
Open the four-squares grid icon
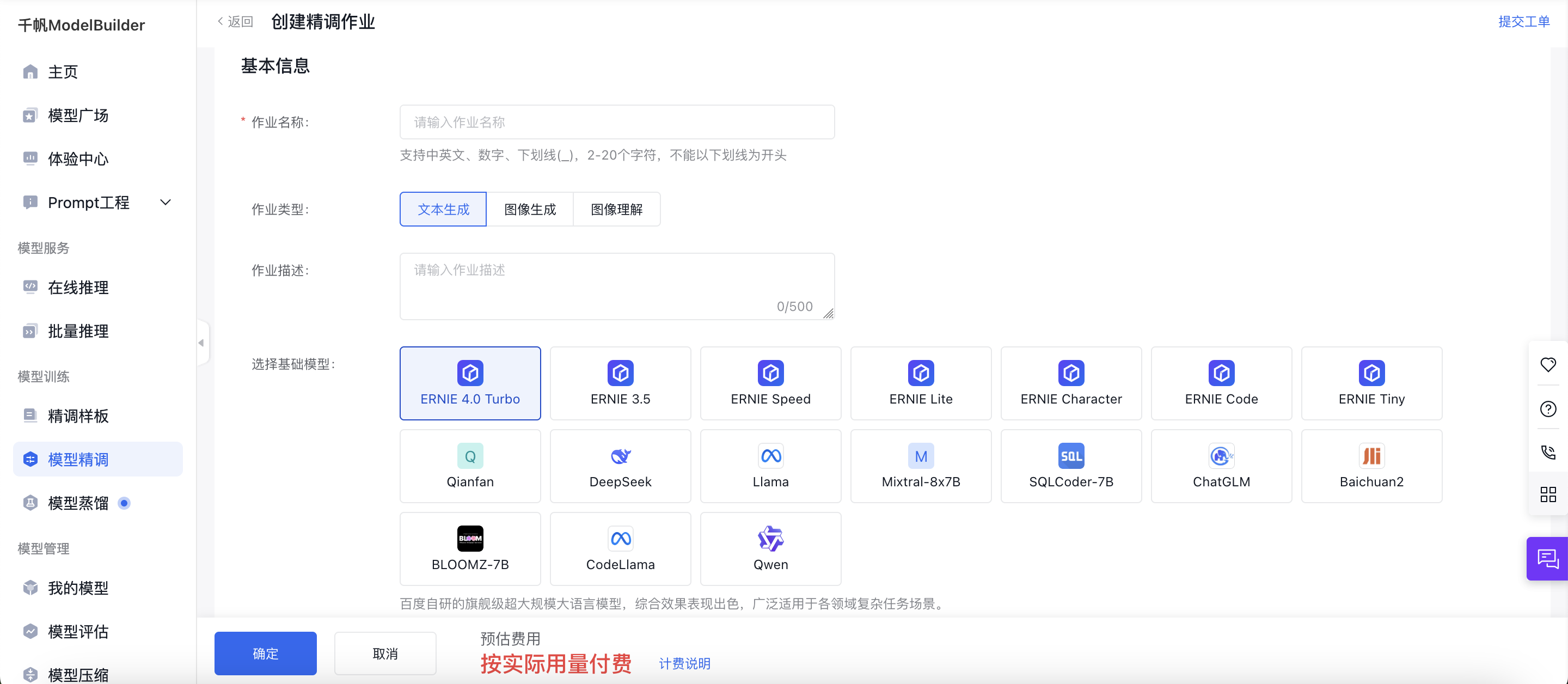click(1548, 494)
